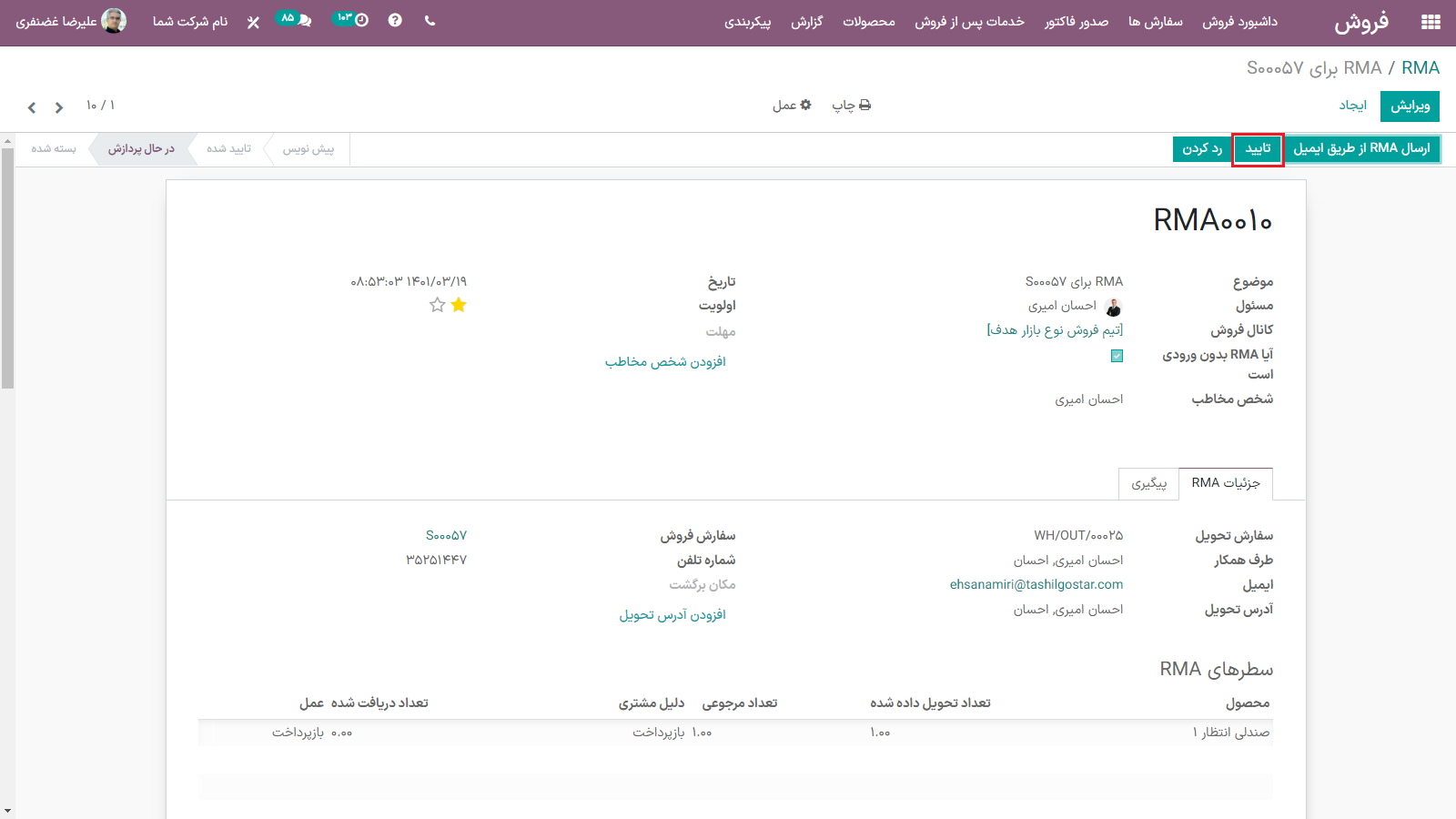This screenshot has height=819, width=1456.
Task: Click تعداد دریافت شده column header
Action: (x=379, y=703)
